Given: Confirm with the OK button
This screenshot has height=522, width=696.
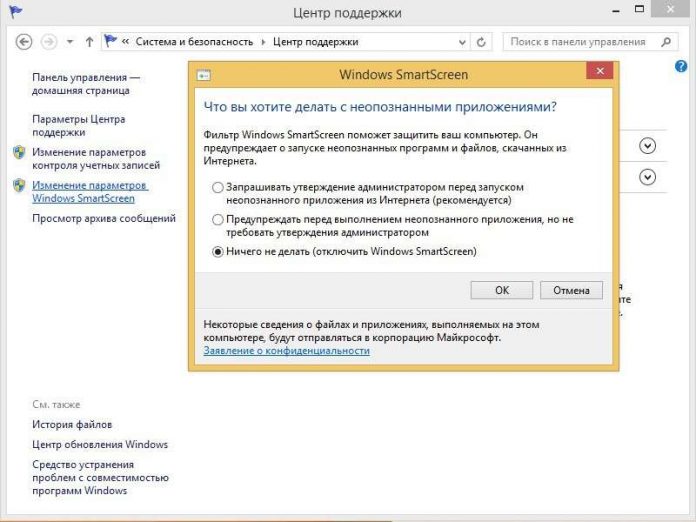Looking at the screenshot, I should [x=502, y=290].
